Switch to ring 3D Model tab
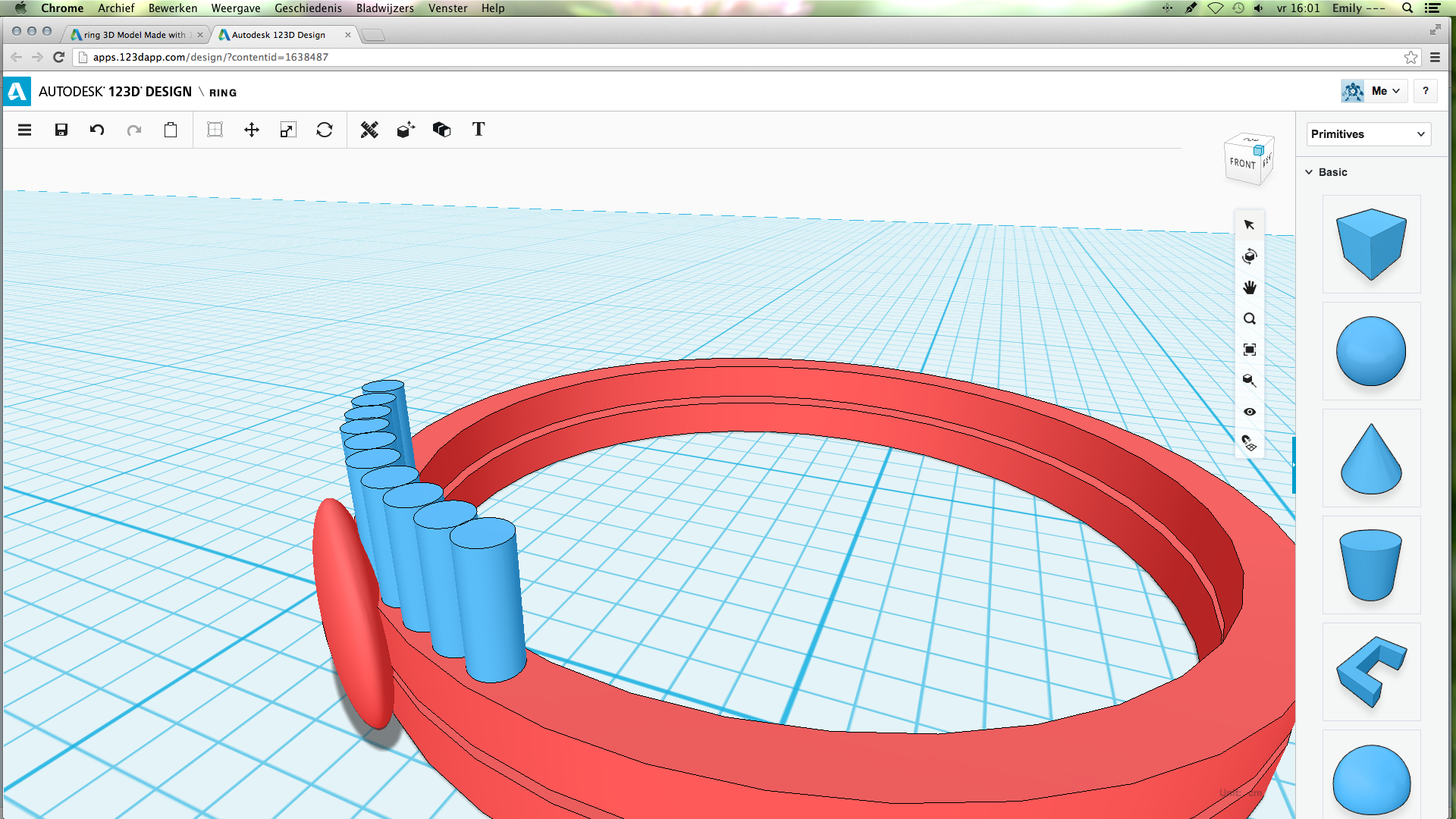Image resolution: width=1456 pixels, height=819 pixels. [x=135, y=35]
